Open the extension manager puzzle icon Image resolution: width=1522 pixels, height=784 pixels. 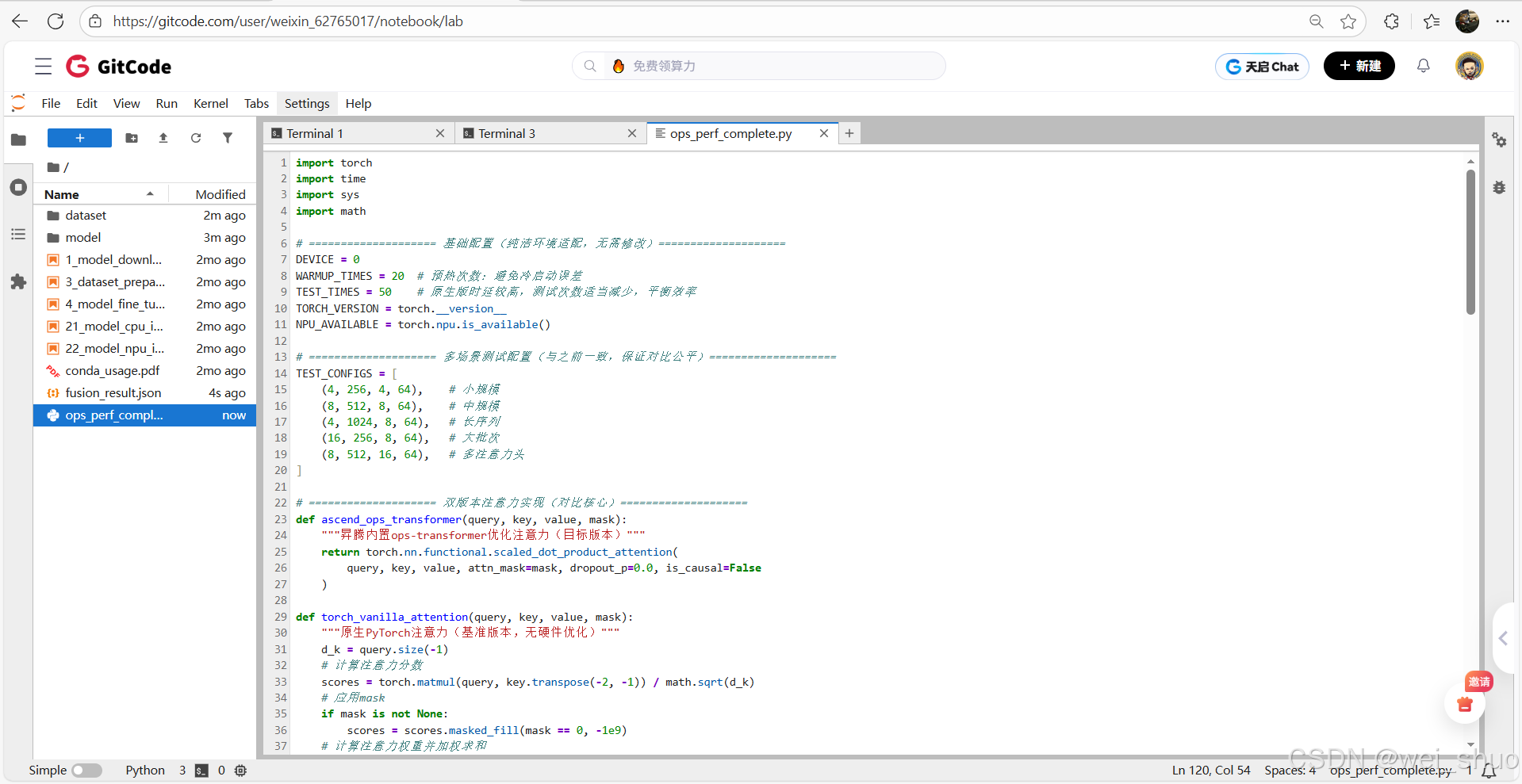click(18, 282)
